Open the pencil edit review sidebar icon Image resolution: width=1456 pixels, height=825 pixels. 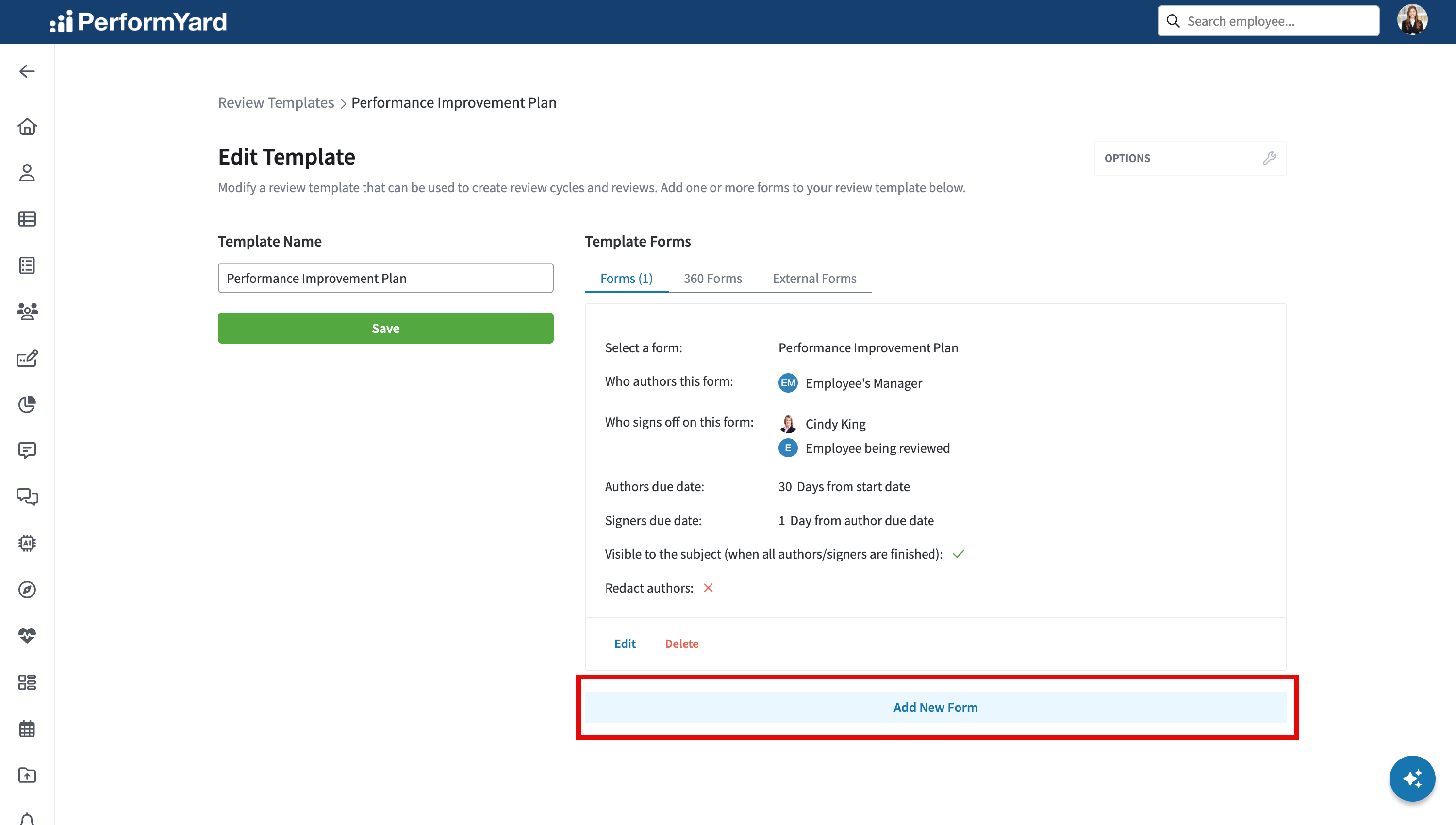click(27, 358)
